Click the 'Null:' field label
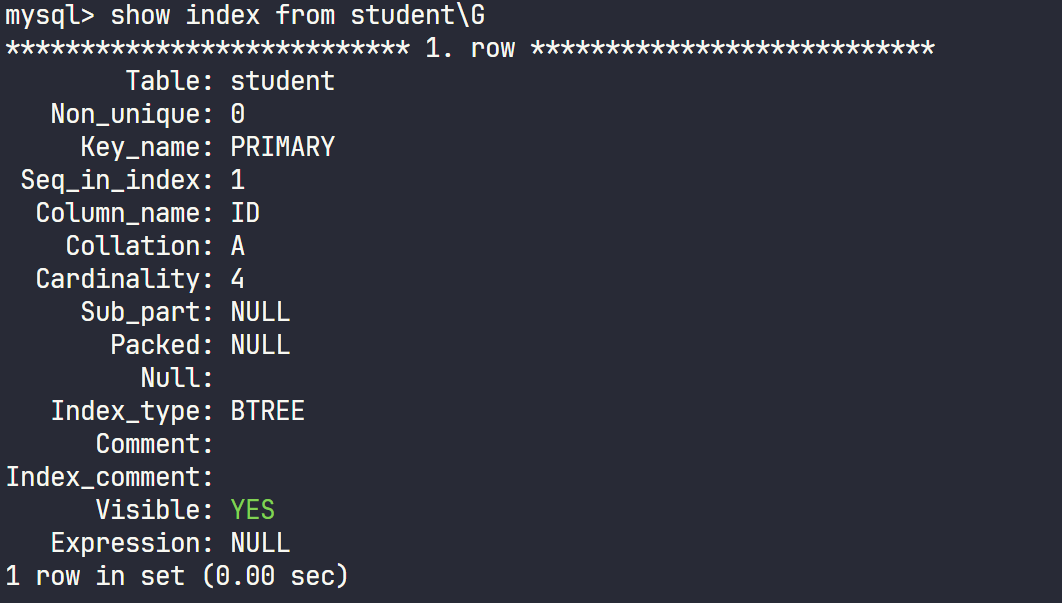This screenshot has height=603, width=1062. click(x=177, y=378)
